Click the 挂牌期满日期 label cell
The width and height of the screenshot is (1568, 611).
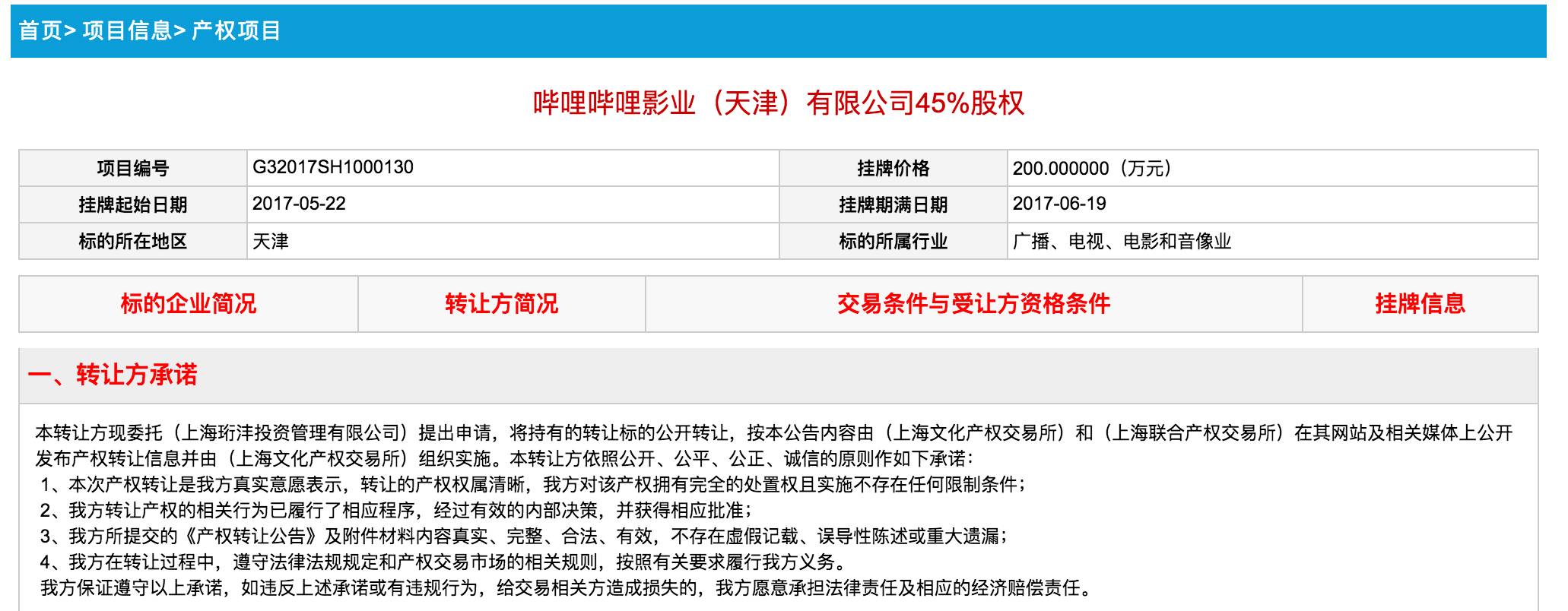[x=894, y=204]
